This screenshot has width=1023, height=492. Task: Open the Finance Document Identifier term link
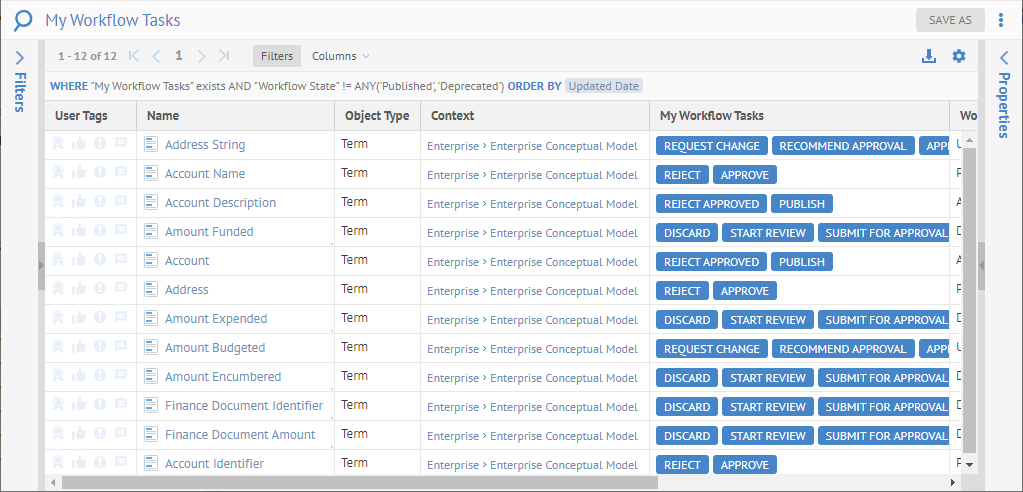[243, 406]
